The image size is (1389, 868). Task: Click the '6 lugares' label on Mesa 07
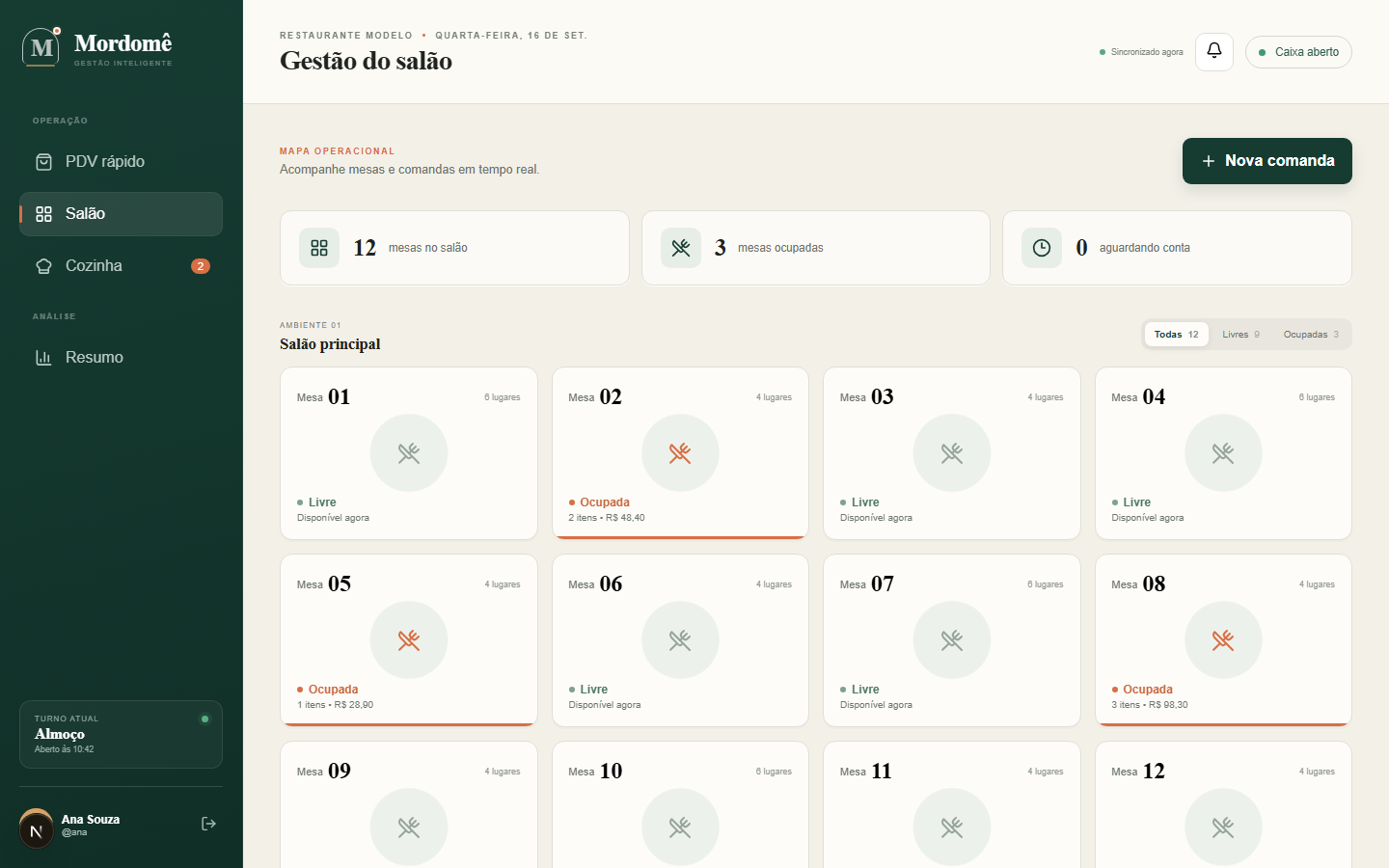1045,584
